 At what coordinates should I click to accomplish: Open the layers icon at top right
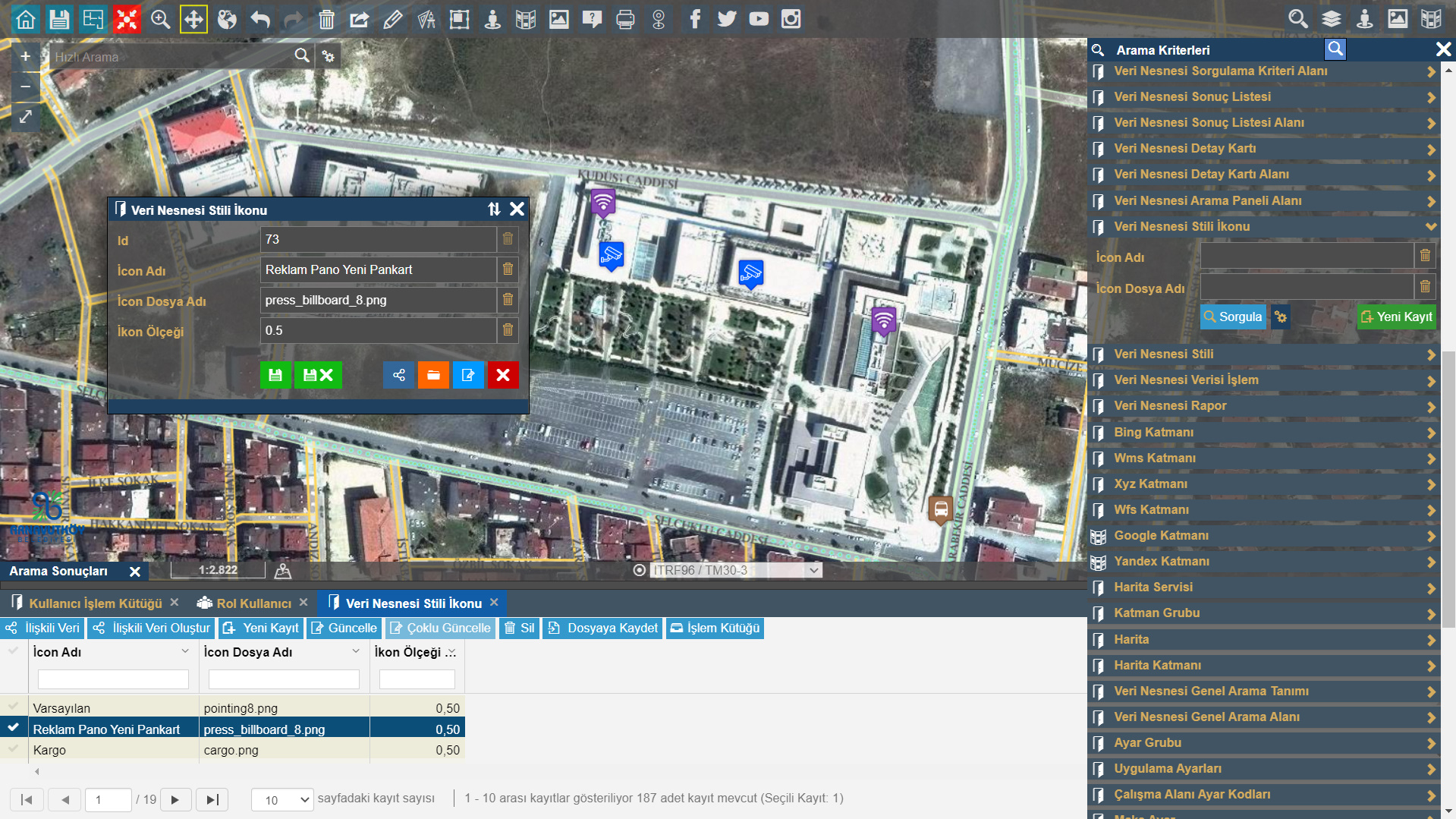tap(1332, 19)
